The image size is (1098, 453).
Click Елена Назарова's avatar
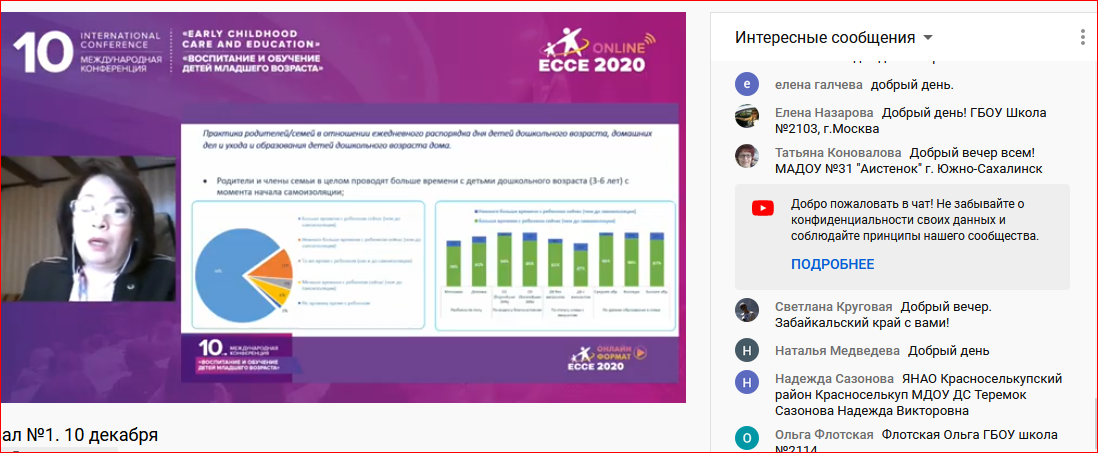747,116
